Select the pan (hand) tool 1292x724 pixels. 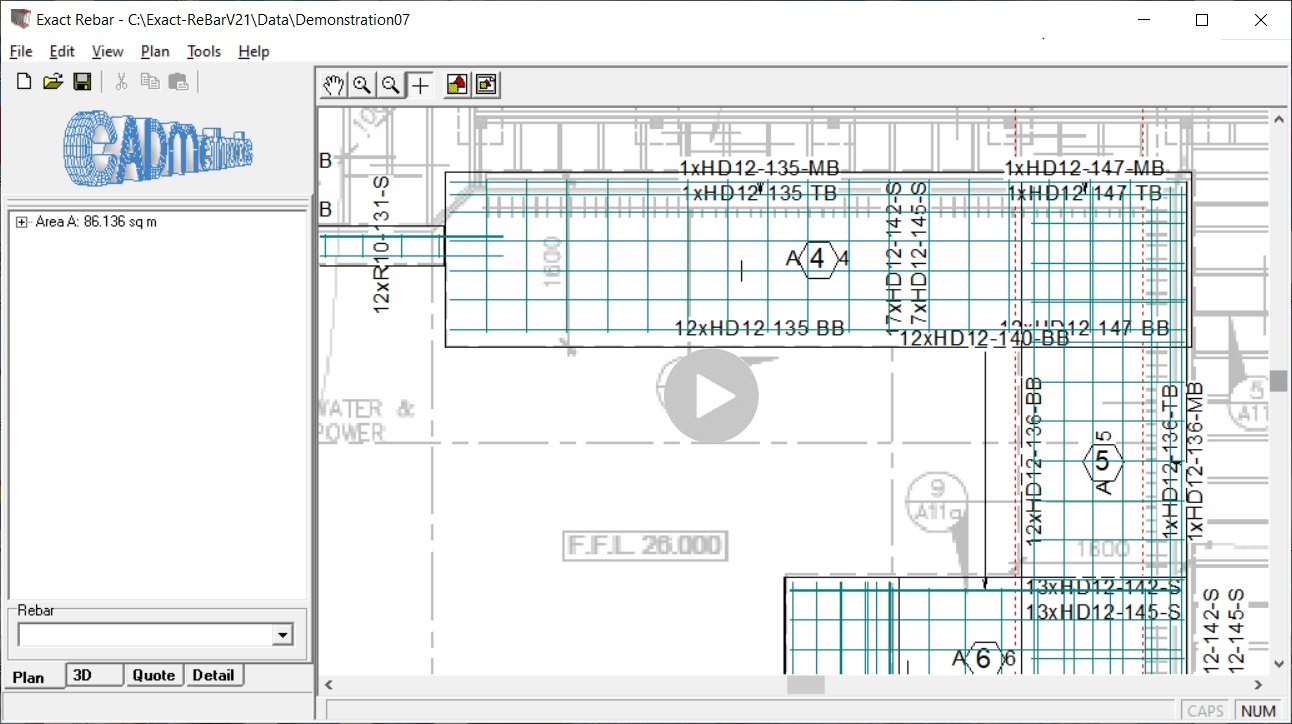click(x=333, y=85)
